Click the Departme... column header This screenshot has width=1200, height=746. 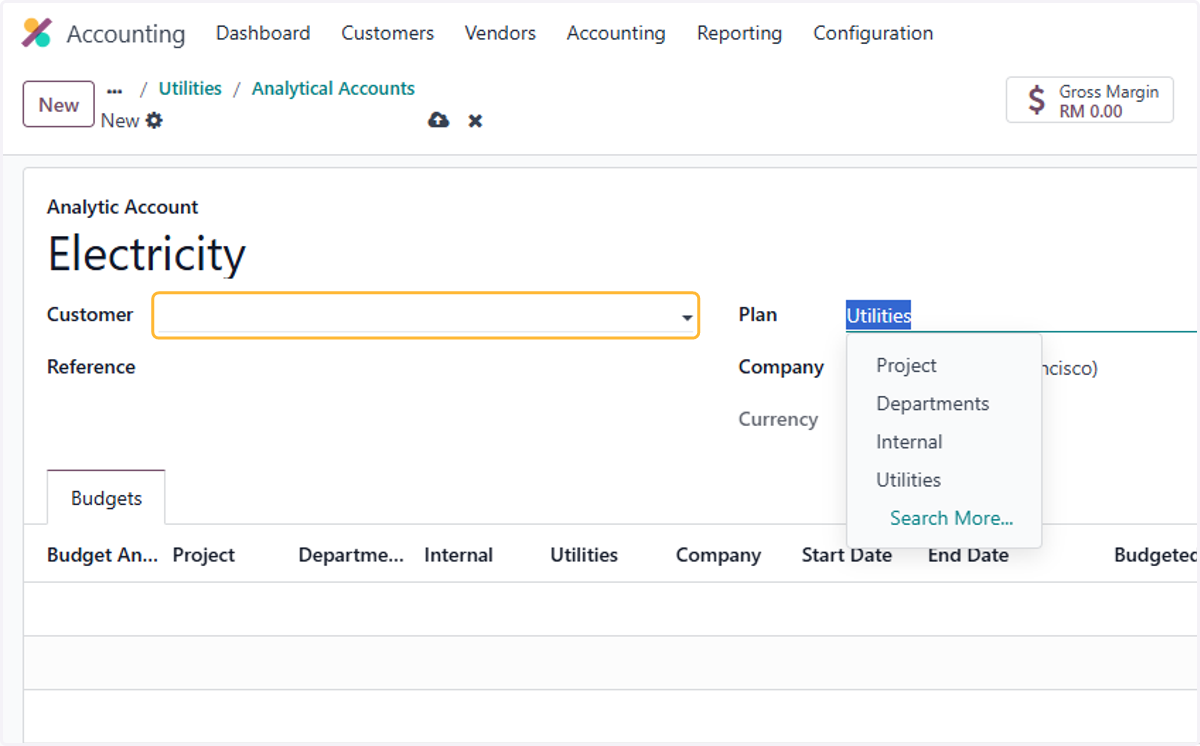click(351, 555)
